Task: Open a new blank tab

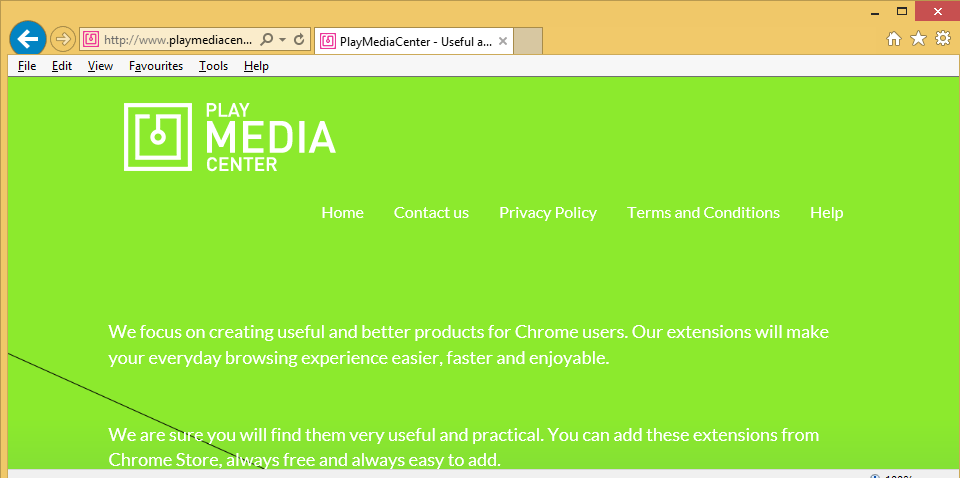Action: coord(529,41)
